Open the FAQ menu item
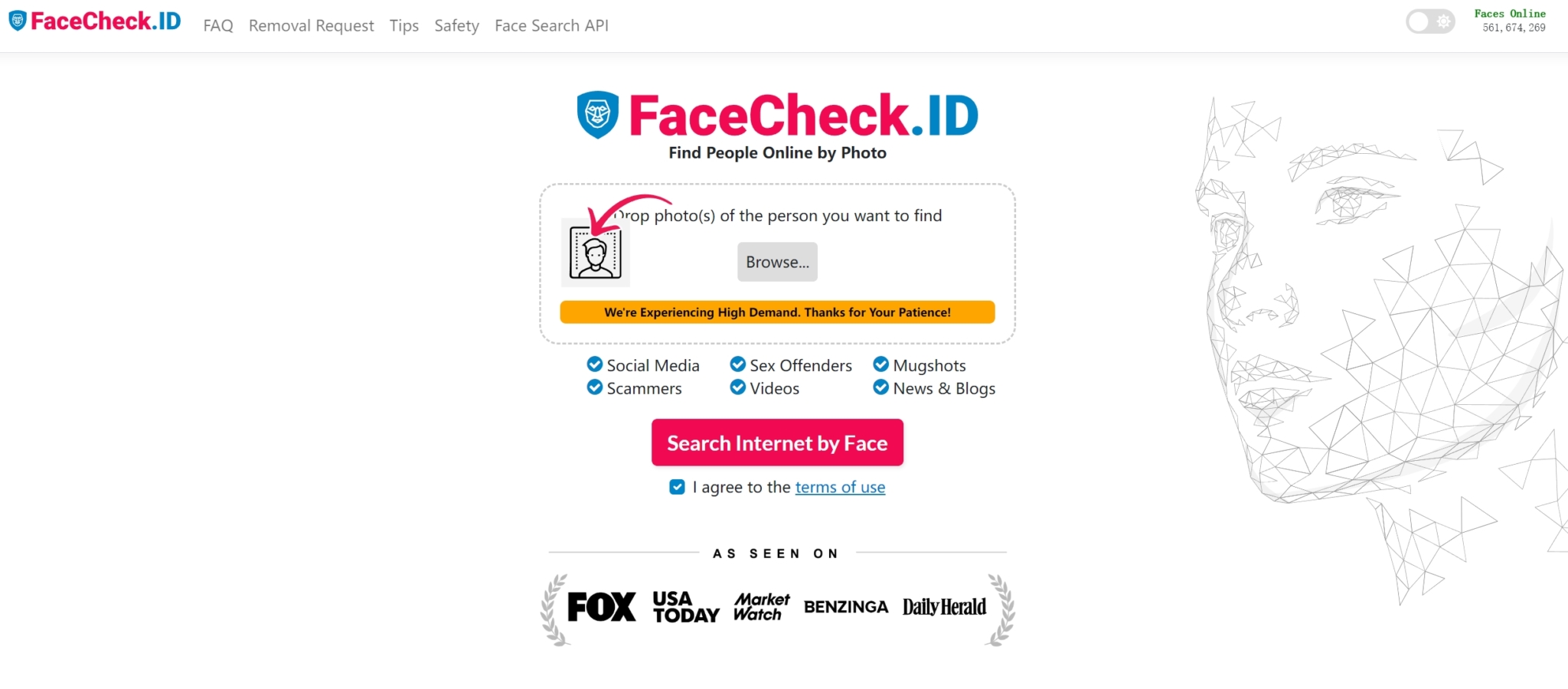Screen dimensions: 1568x689 pos(217,25)
